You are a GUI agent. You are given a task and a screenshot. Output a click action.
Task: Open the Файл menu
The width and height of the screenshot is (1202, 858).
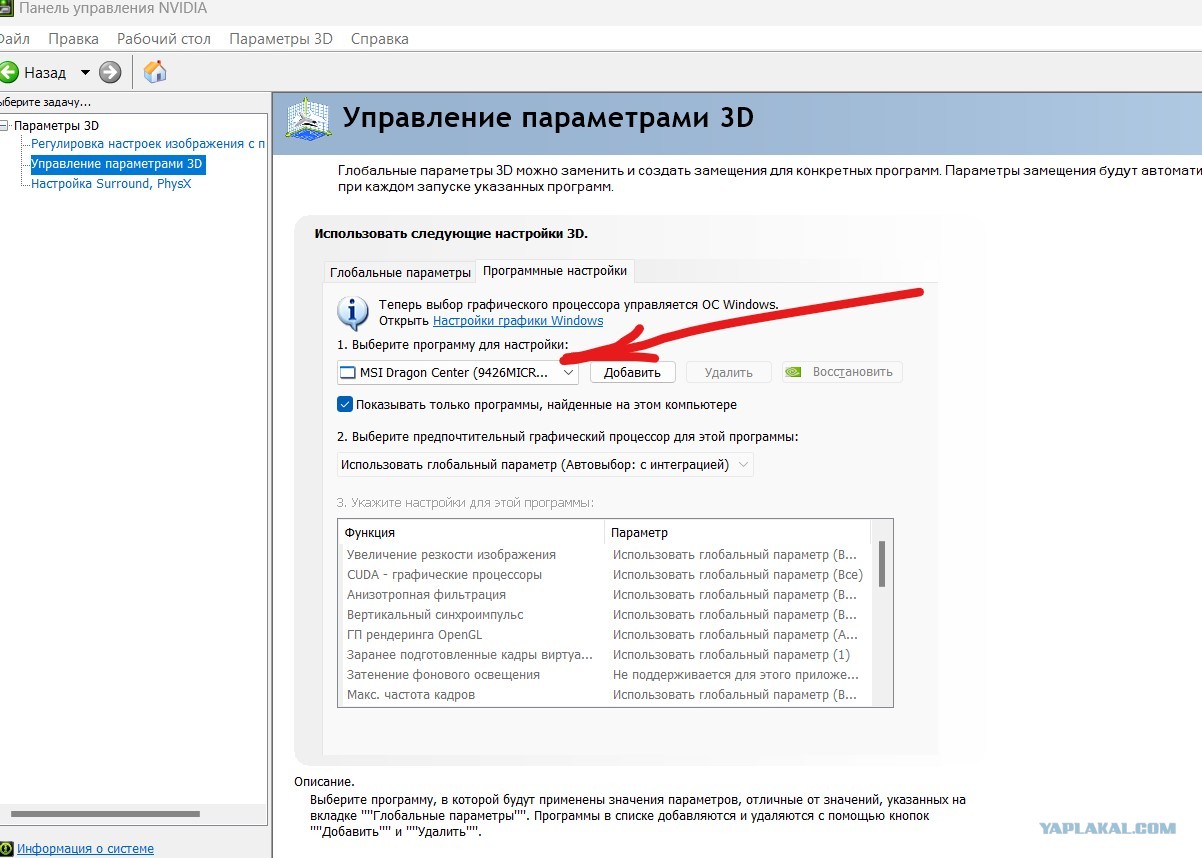point(14,39)
